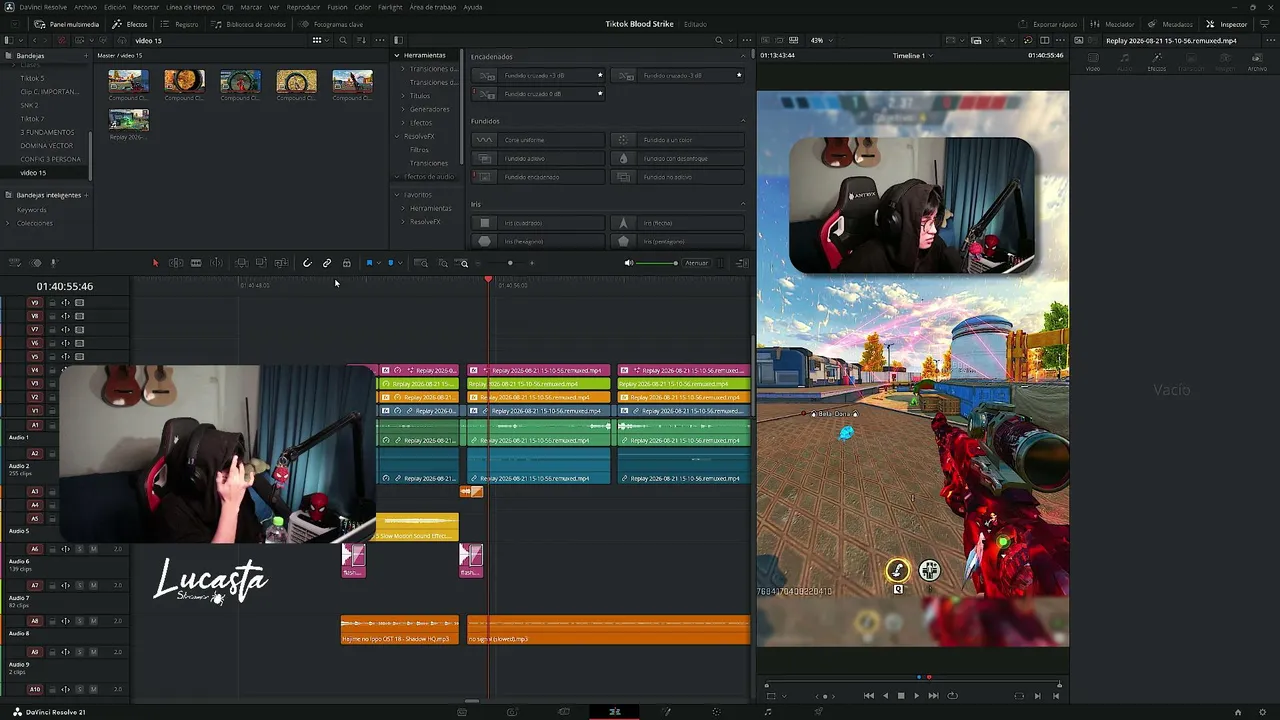
Task: Lock the V9 video track
Action: coord(52,303)
